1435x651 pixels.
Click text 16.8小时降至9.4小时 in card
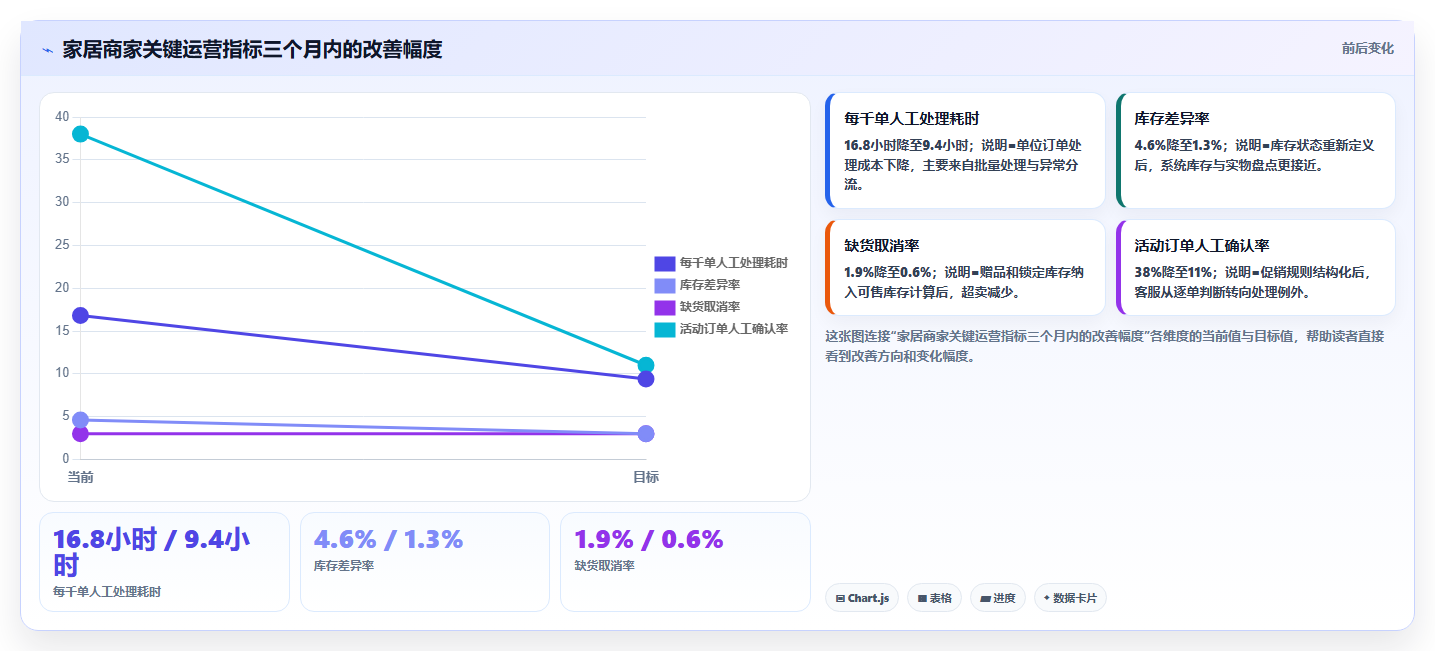coord(907,145)
